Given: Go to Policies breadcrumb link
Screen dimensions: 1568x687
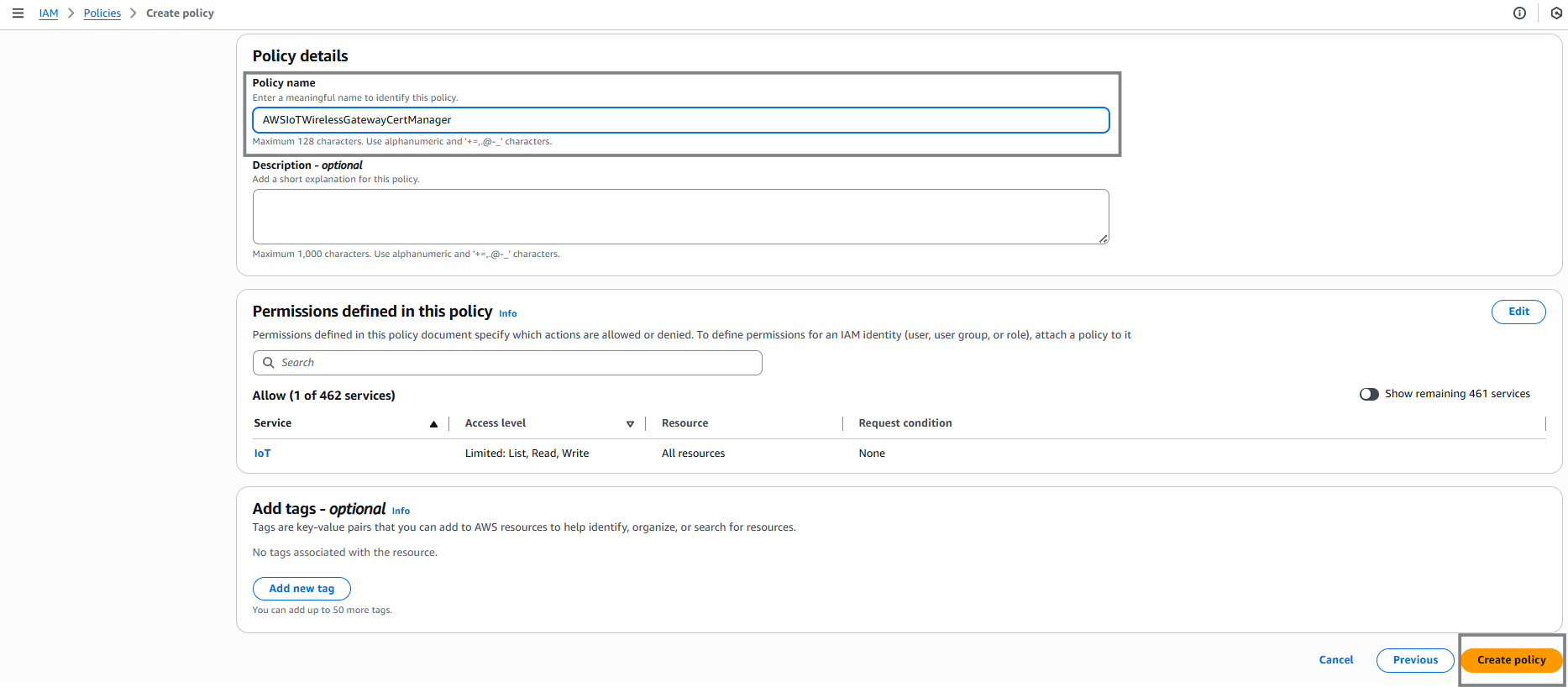Looking at the screenshot, I should point(102,13).
